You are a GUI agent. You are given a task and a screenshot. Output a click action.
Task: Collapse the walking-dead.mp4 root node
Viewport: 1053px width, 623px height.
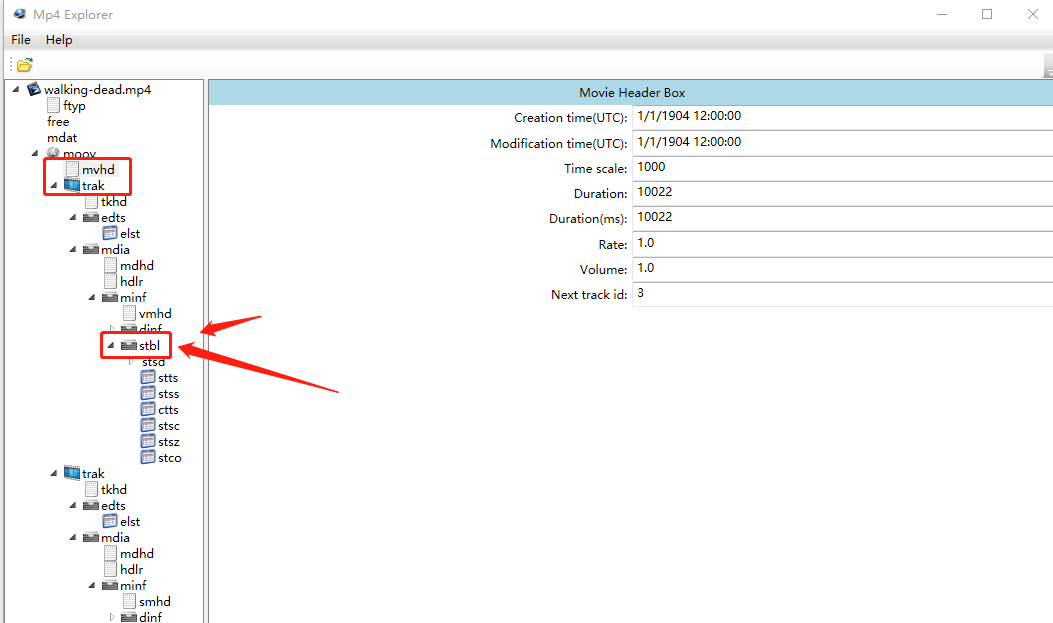tap(17, 90)
